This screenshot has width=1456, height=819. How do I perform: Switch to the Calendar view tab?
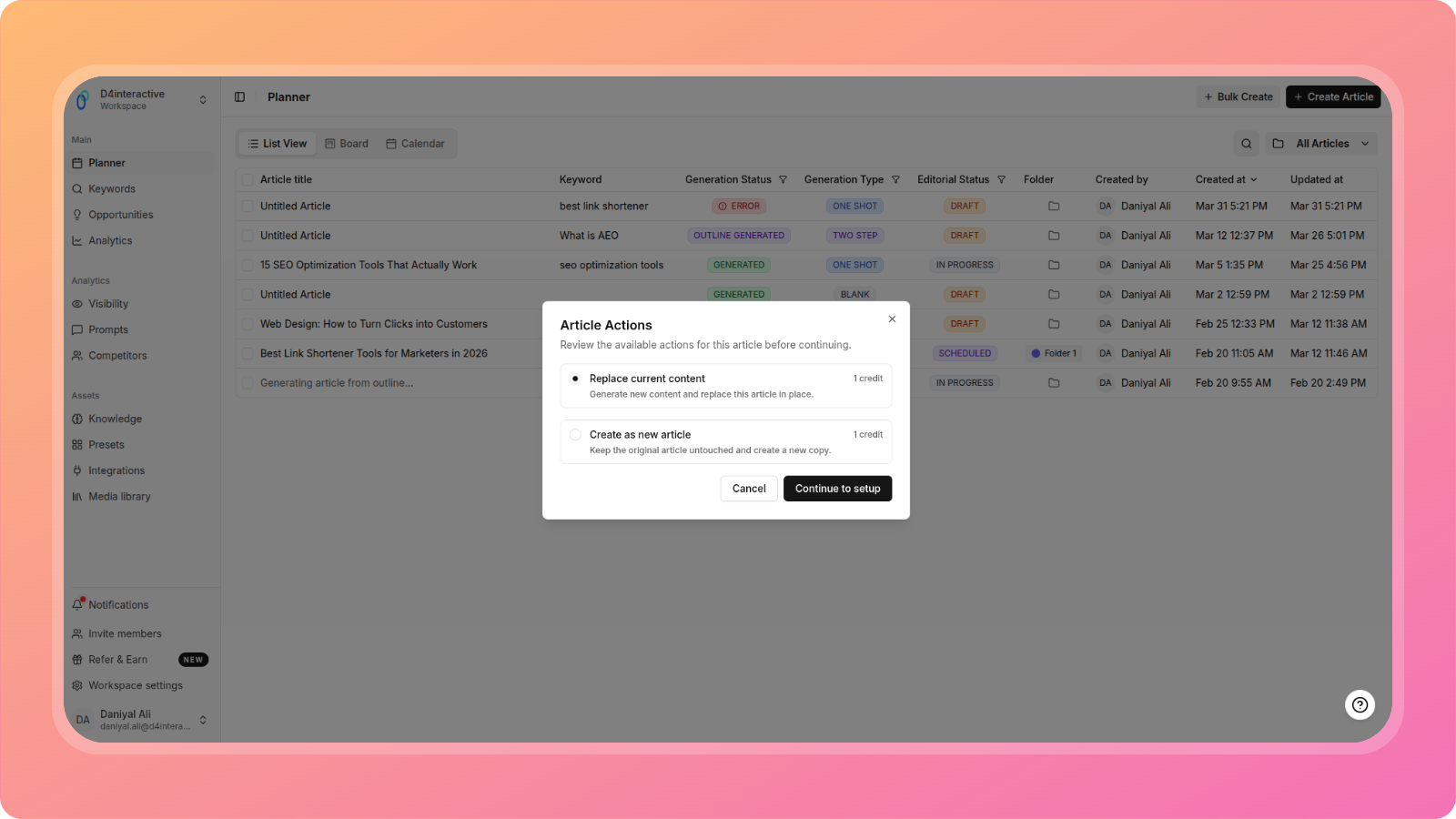pyautogui.click(x=415, y=144)
